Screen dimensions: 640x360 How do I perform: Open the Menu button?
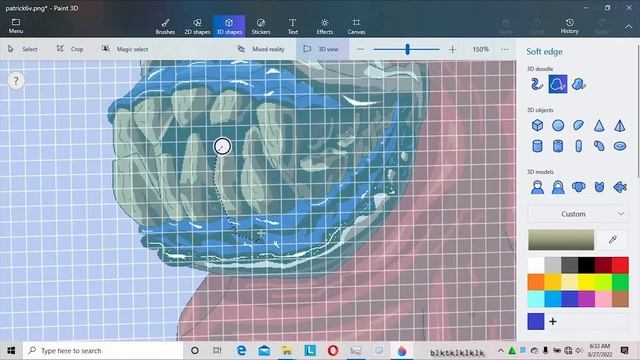click(16, 26)
